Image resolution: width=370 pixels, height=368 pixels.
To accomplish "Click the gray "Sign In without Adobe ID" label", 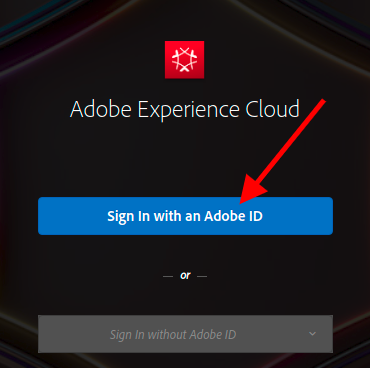I will [x=173, y=334].
